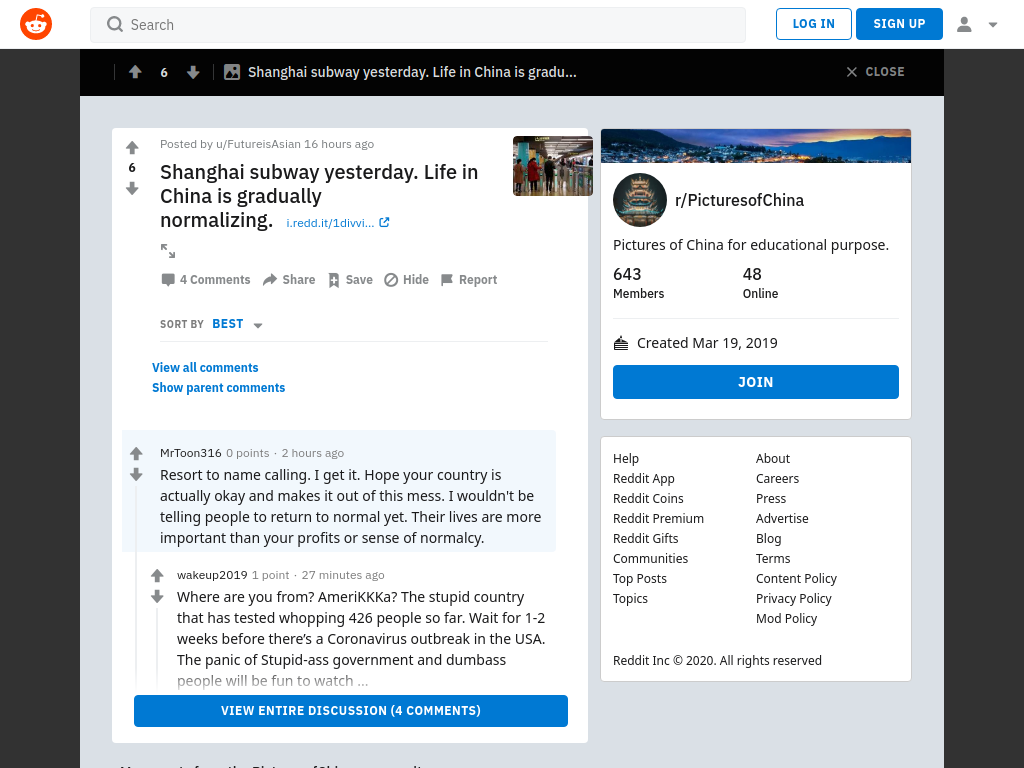Upvote the post in the black header bar
The height and width of the screenshot is (768, 1024).
[x=135, y=72]
